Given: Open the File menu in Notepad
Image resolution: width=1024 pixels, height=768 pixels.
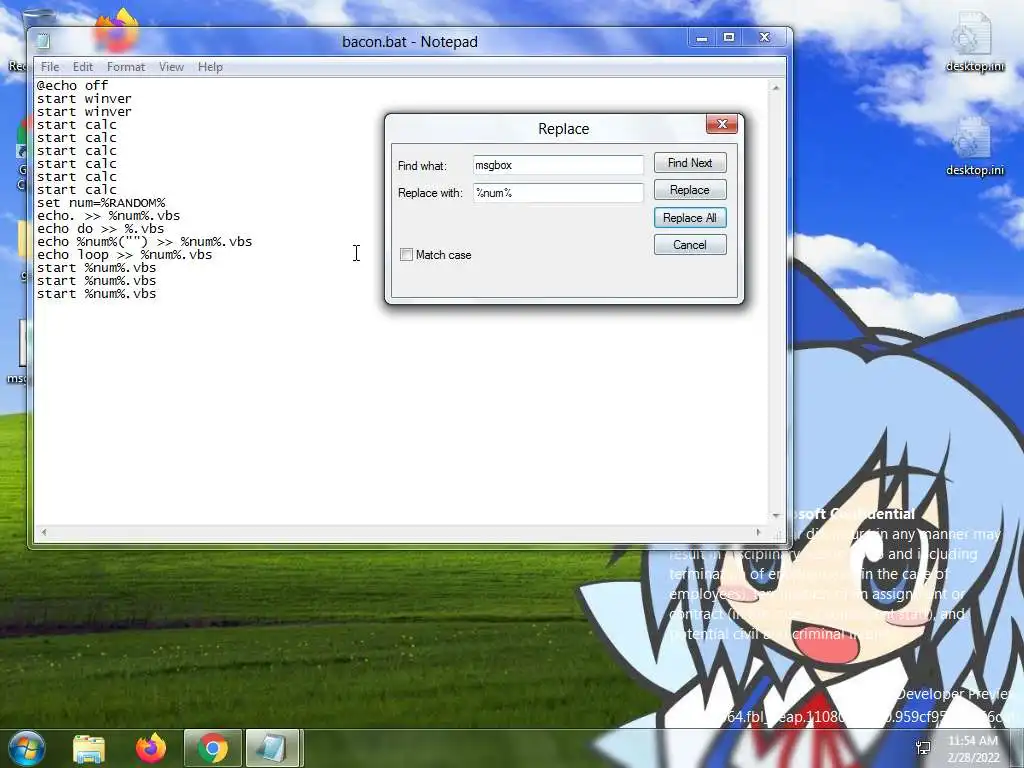Looking at the screenshot, I should point(50,67).
